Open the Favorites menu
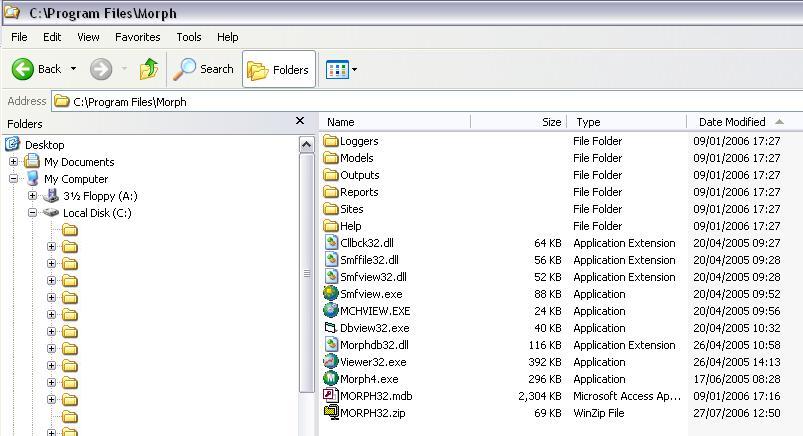The width and height of the screenshot is (803, 436). click(x=137, y=37)
